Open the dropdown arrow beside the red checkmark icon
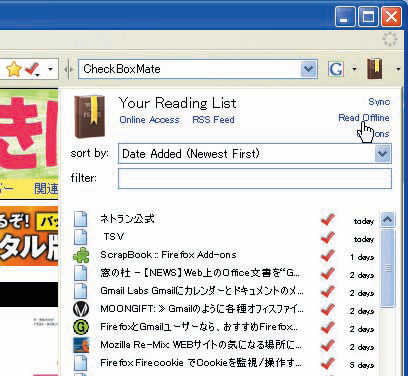The image size is (408, 376). pyautogui.click(x=50, y=69)
